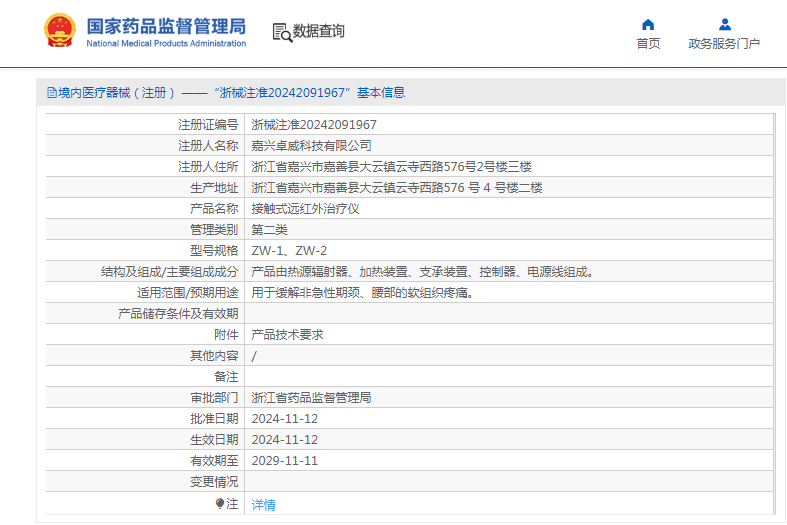Click the 注册人名称 row label
The image size is (787, 525).
pos(208,146)
